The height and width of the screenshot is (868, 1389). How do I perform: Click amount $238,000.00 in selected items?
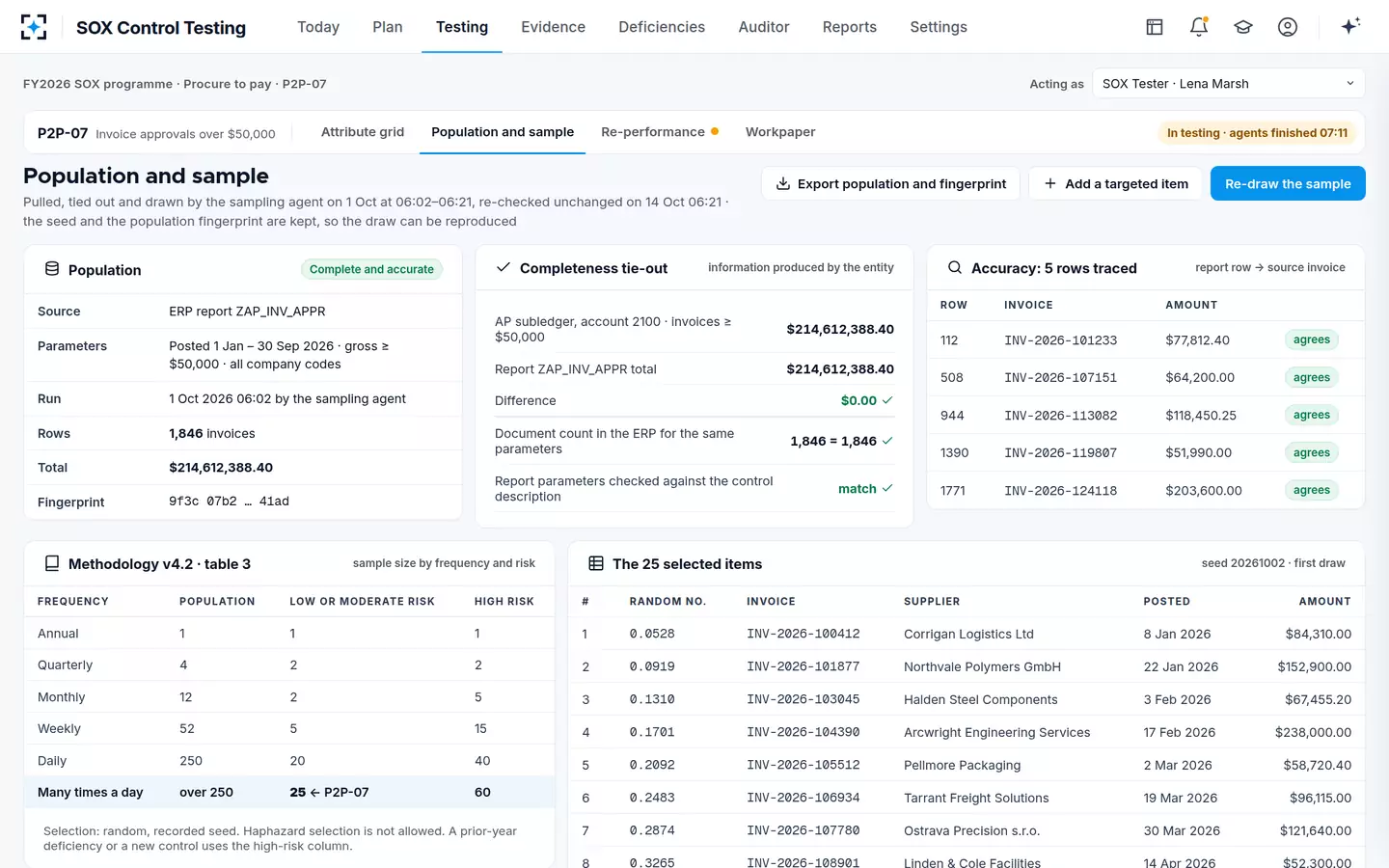click(x=1313, y=732)
